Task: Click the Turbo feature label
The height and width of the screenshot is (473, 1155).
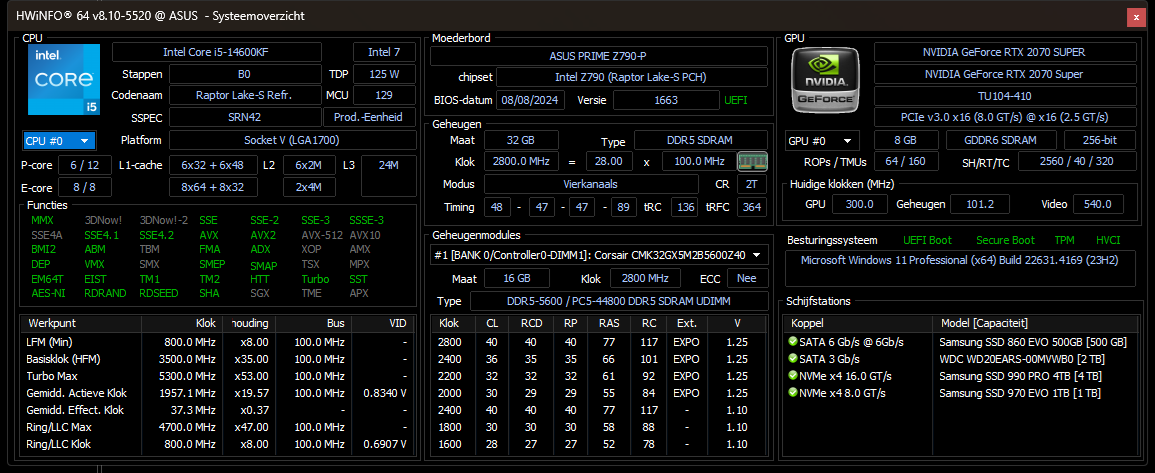Action: (315, 279)
